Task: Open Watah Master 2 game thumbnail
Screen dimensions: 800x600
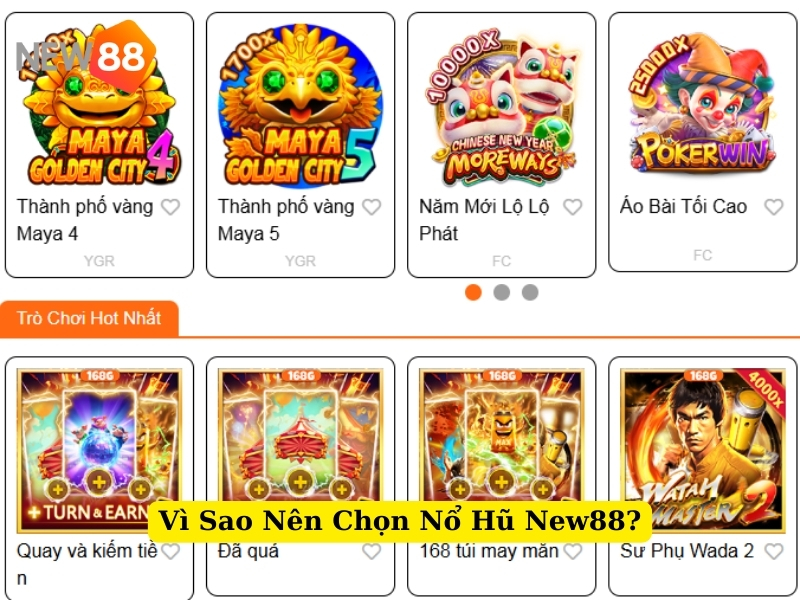Action: (x=703, y=450)
